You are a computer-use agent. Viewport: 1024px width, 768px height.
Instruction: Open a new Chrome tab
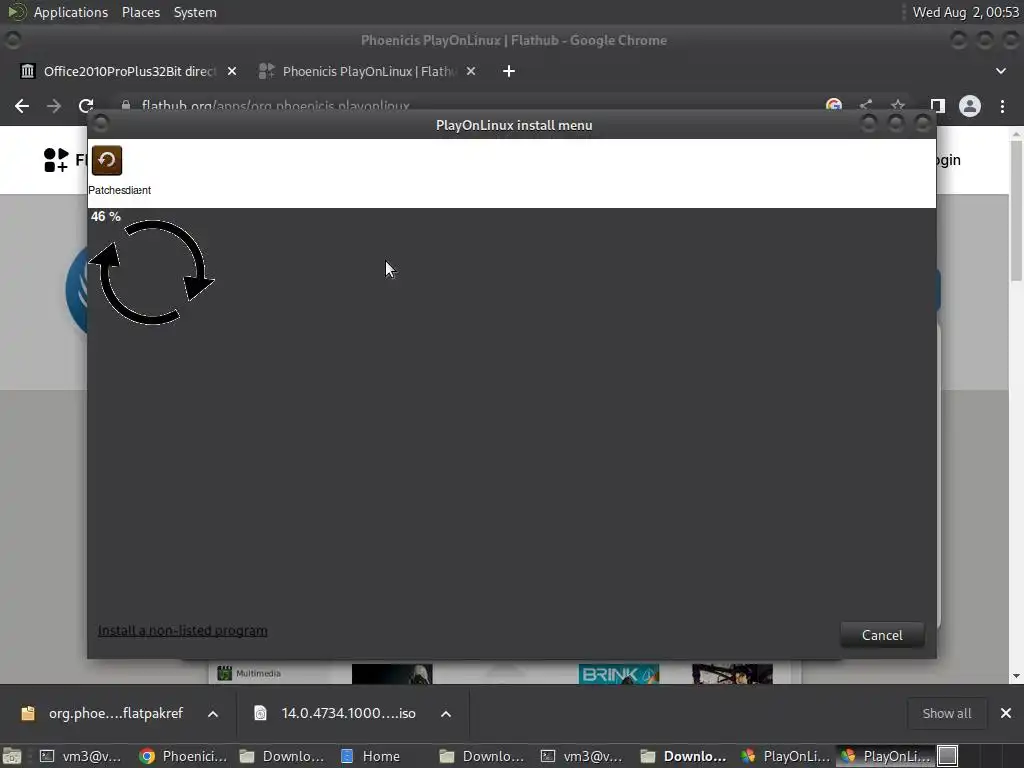point(509,71)
